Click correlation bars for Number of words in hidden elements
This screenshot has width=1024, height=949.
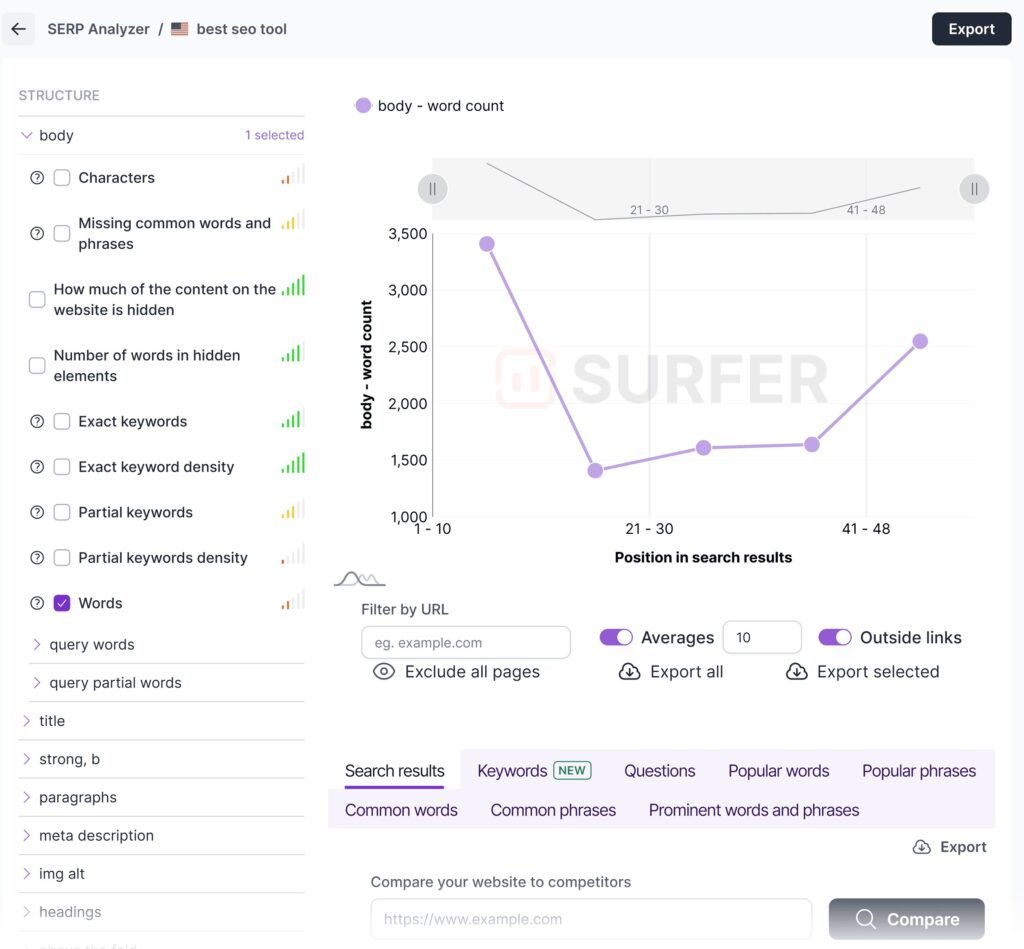293,353
